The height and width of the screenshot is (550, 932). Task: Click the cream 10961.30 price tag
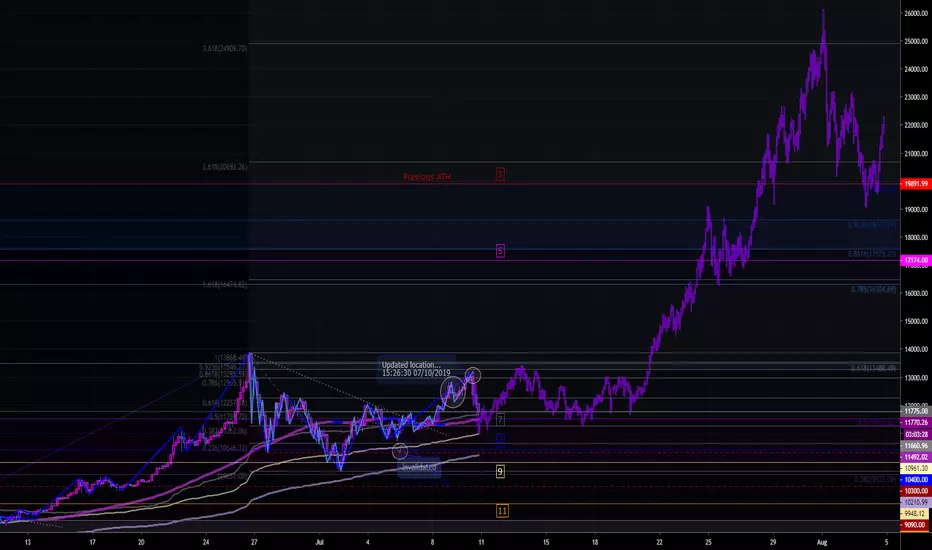[x=915, y=469]
